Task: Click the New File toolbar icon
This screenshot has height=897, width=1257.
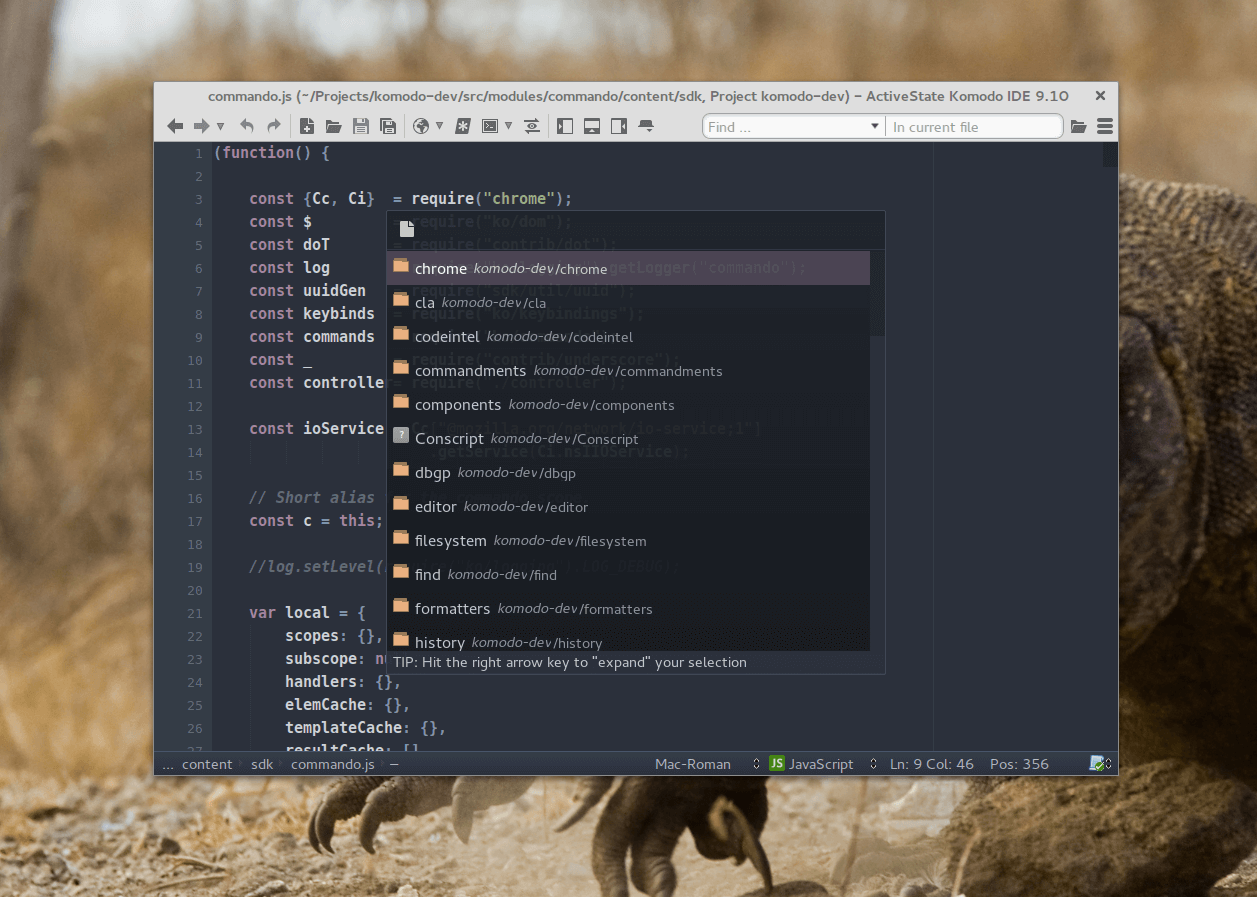Action: [307, 126]
